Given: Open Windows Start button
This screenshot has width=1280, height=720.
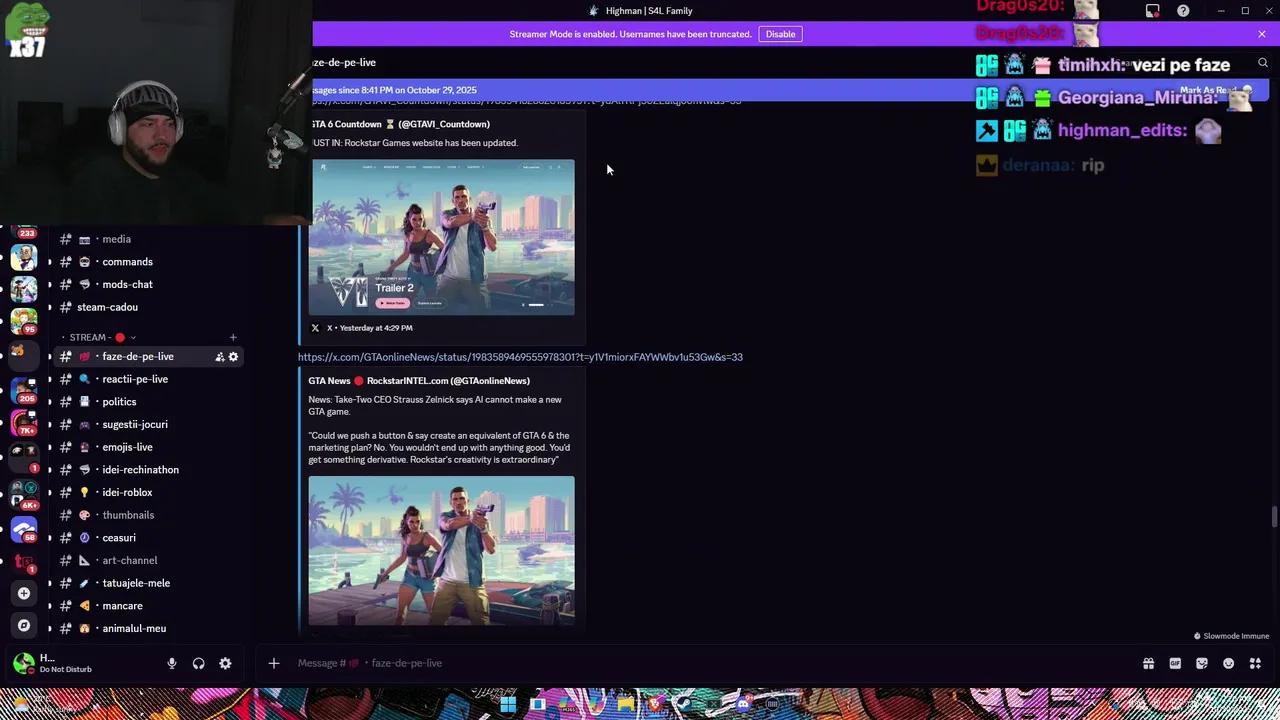Looking at the screenshot, I should click(508, 704).
